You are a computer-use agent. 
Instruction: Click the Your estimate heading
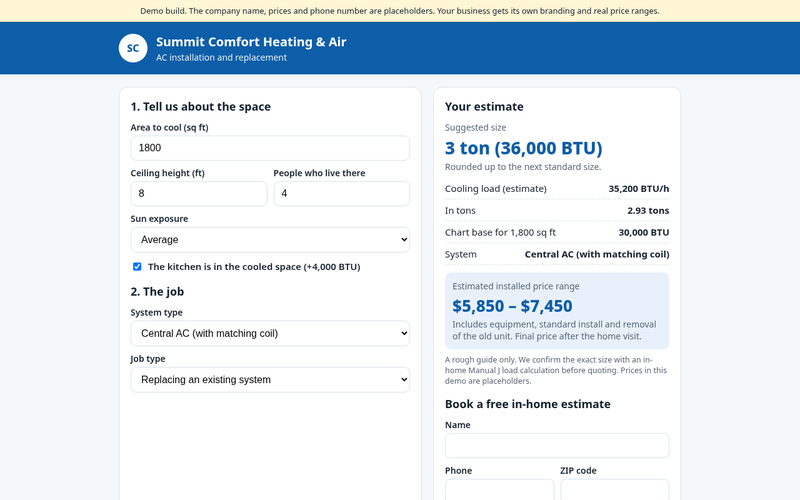click(x=484, y=107)
